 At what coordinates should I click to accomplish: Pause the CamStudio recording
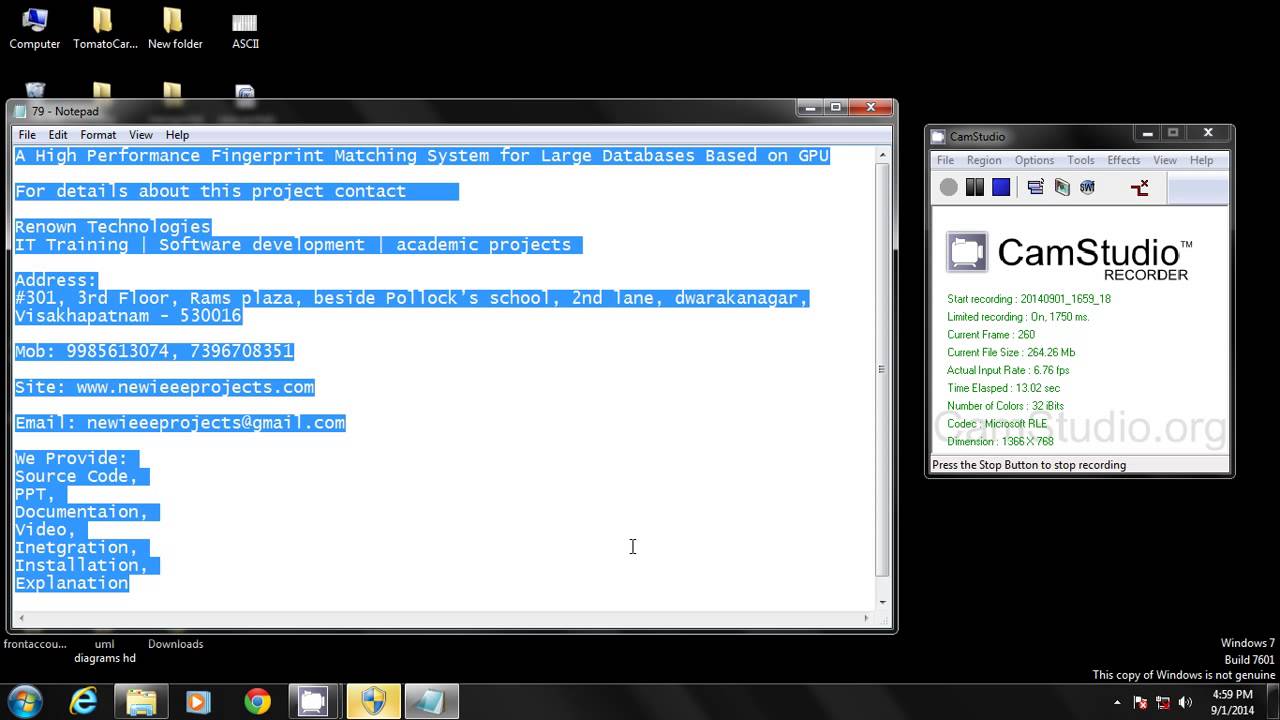(974, 187)
